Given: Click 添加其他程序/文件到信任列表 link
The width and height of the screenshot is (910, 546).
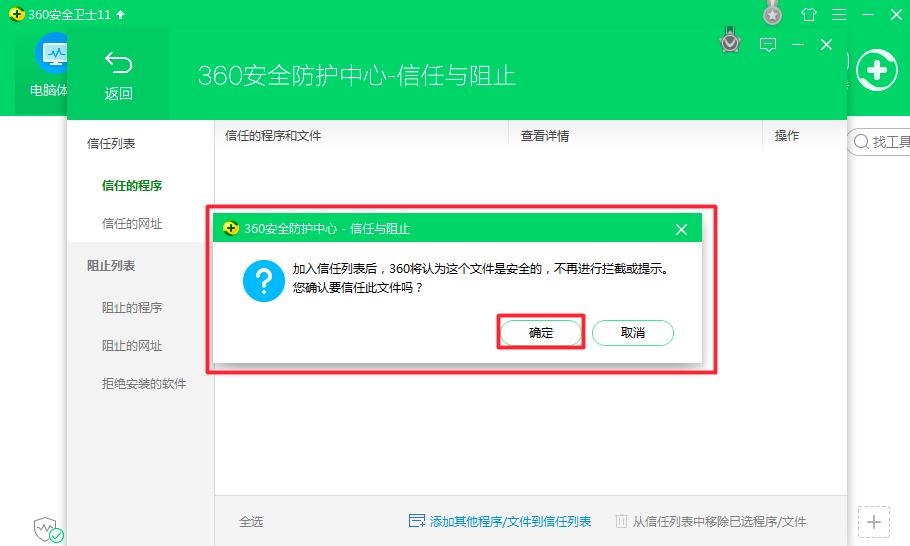Looking at the screenshot, I should click(510, 522).
